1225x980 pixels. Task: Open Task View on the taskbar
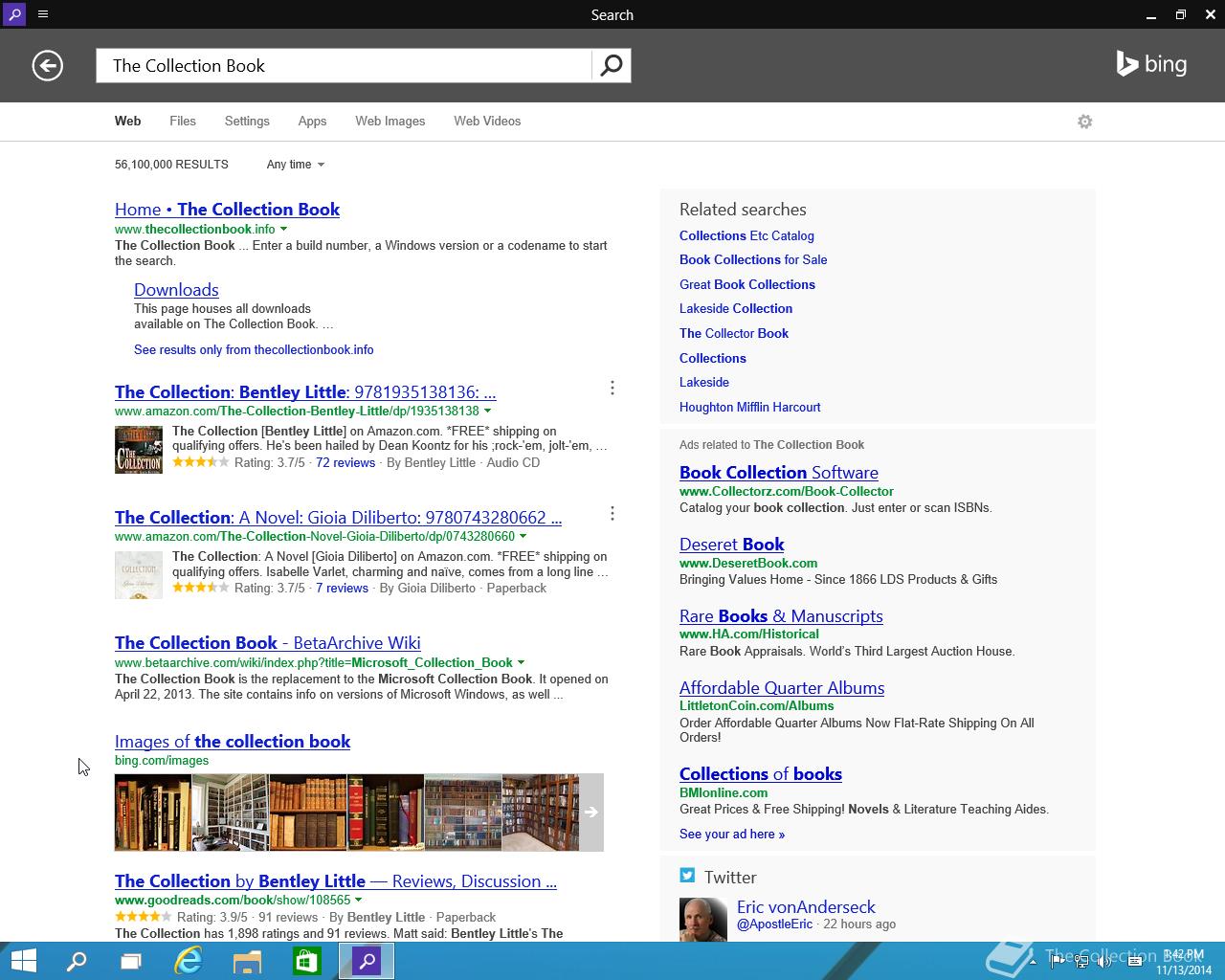131,961
